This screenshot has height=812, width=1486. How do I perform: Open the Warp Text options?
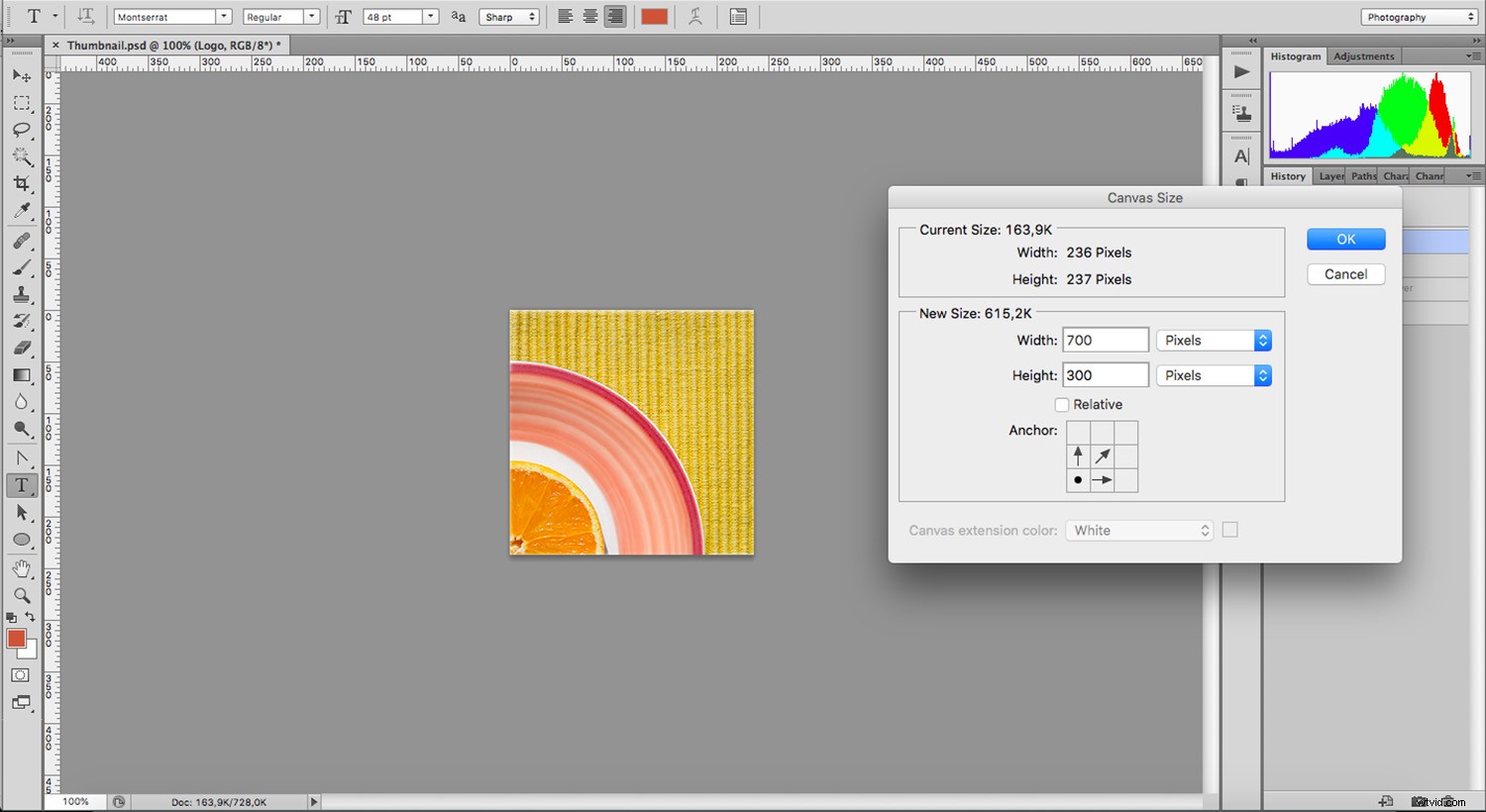pos(694,16)
